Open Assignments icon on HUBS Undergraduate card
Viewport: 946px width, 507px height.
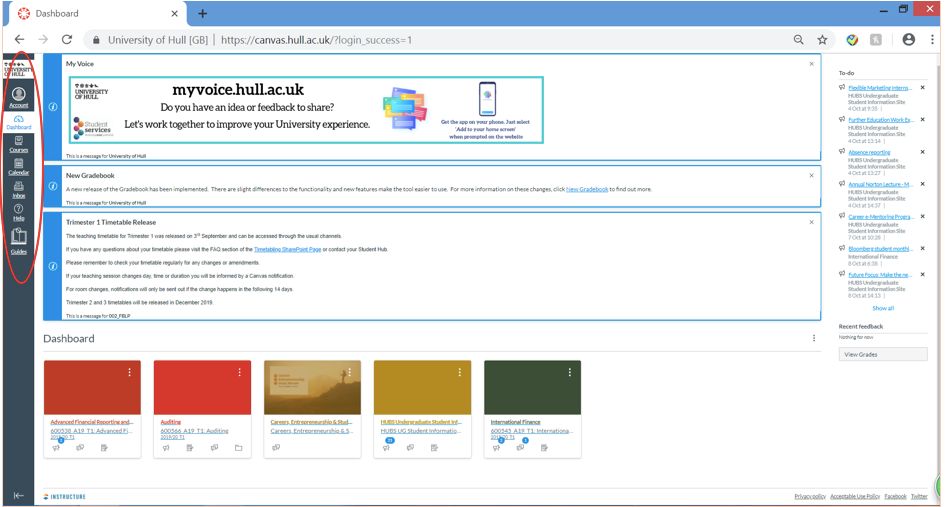(x=434, y=447)
